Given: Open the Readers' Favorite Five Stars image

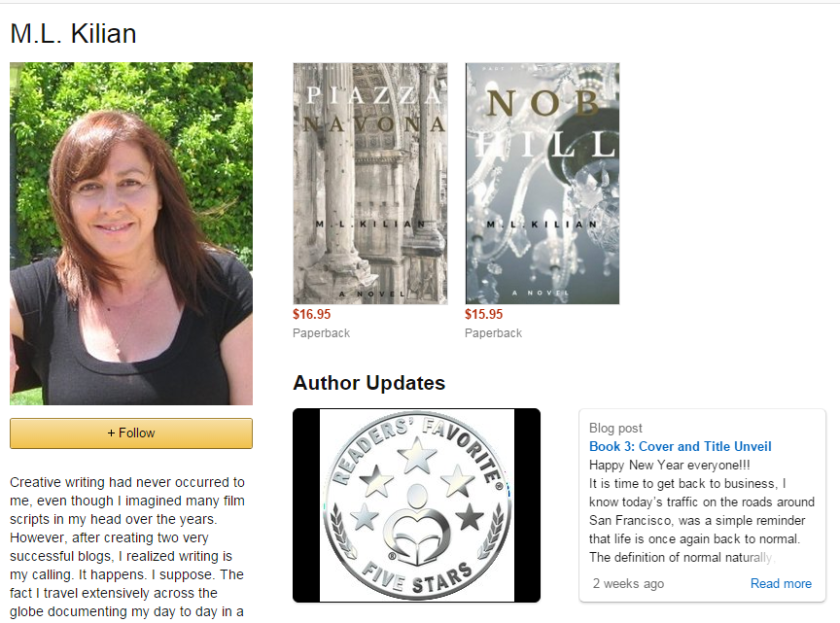Looking at the screenshot, I should pos(417,505).
